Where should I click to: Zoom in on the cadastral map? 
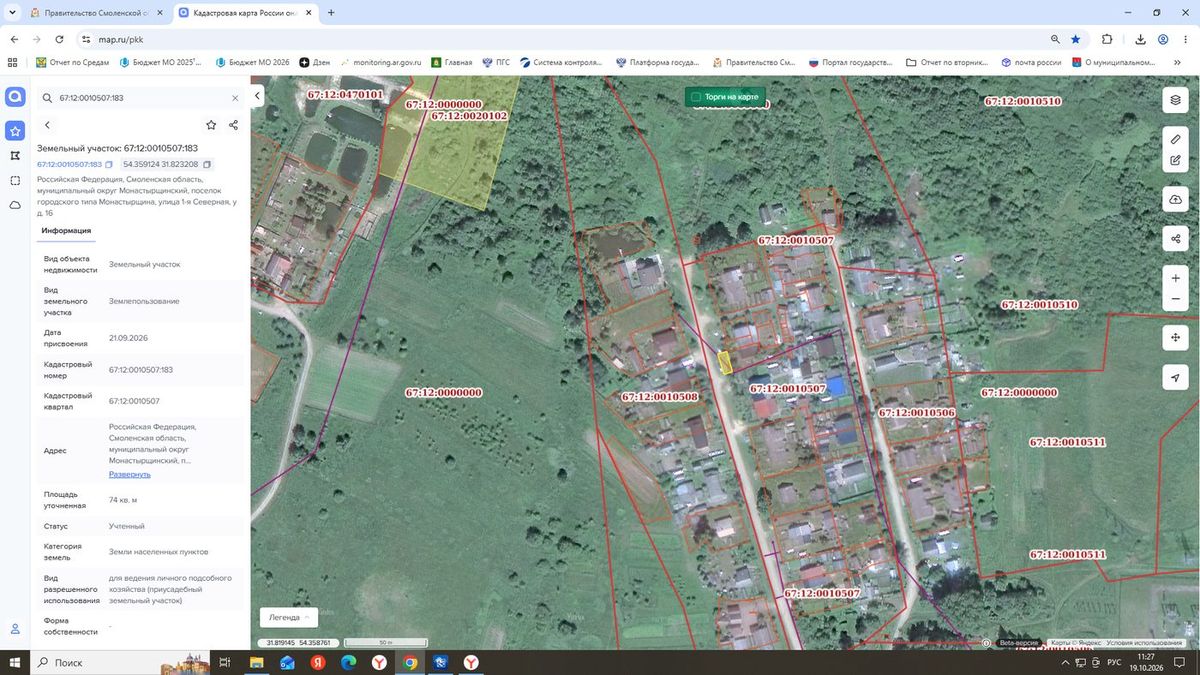(x=1175, y=278)
